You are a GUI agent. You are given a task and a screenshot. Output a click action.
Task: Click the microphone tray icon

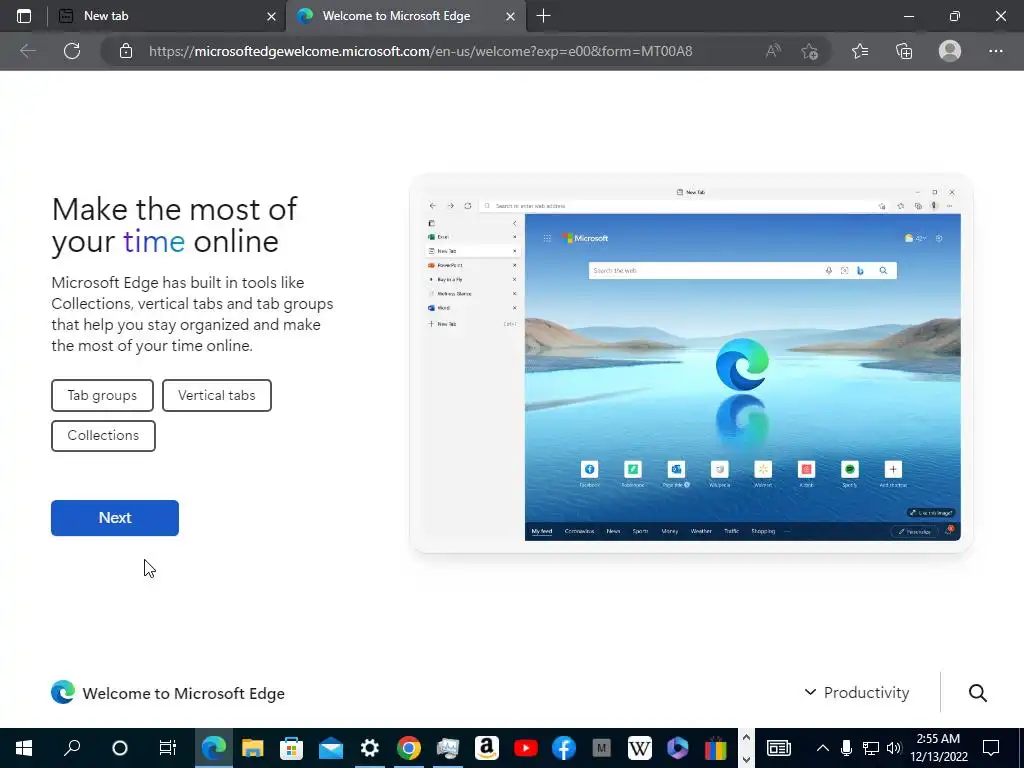[x=846, y=748]
